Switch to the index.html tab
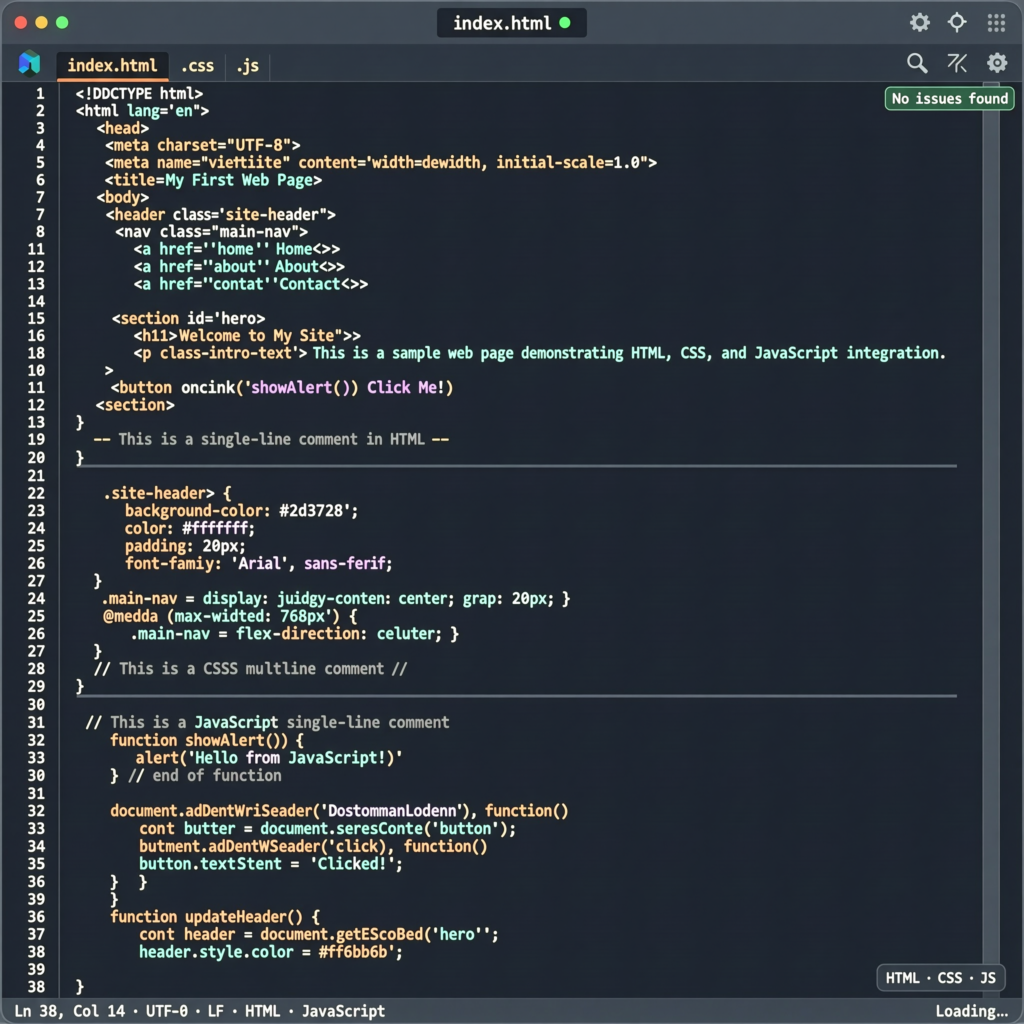Screen dimensions: 1024x1024 (112, 66)
